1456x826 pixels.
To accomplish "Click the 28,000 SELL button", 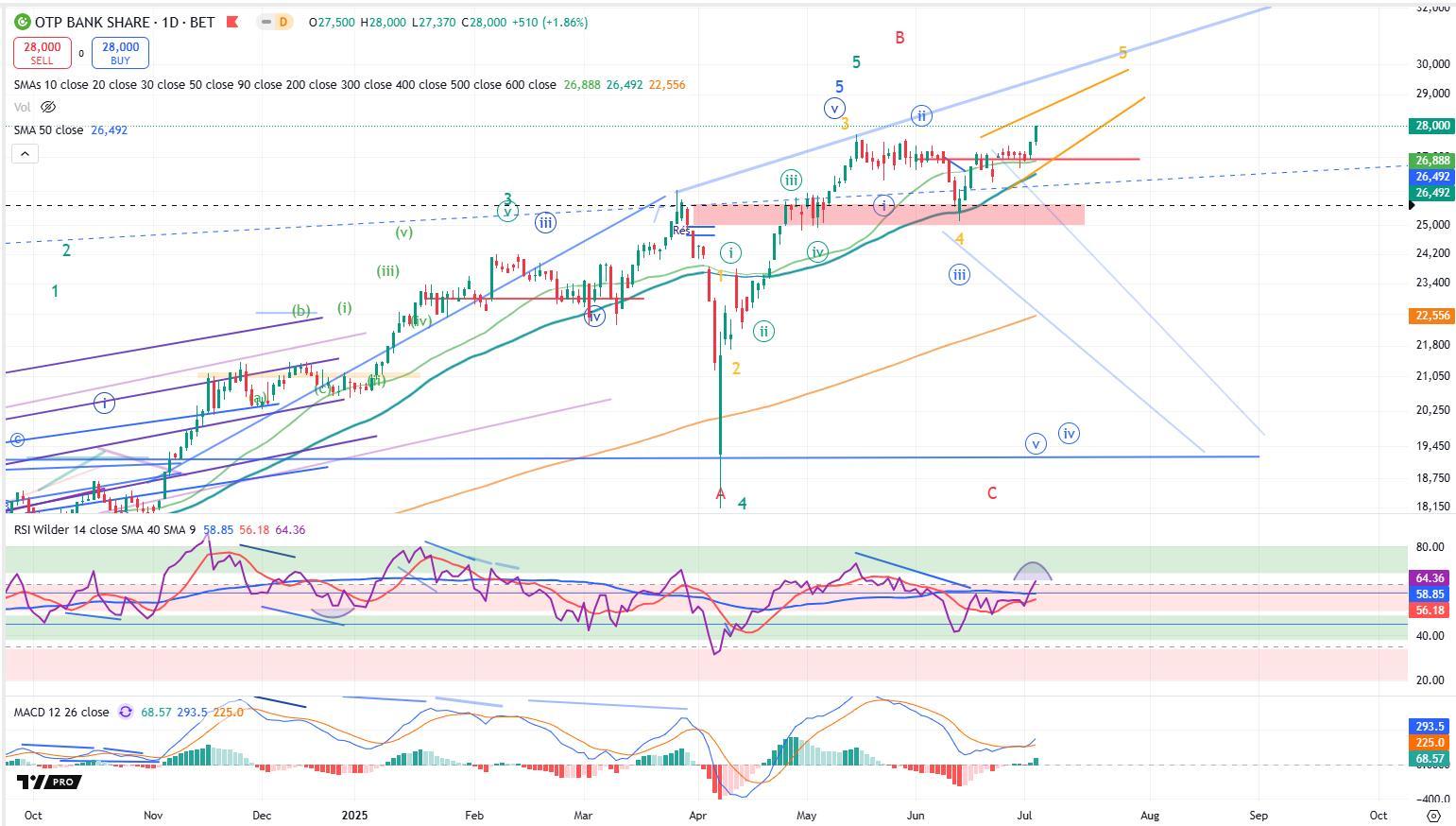I will click(42, 53).
